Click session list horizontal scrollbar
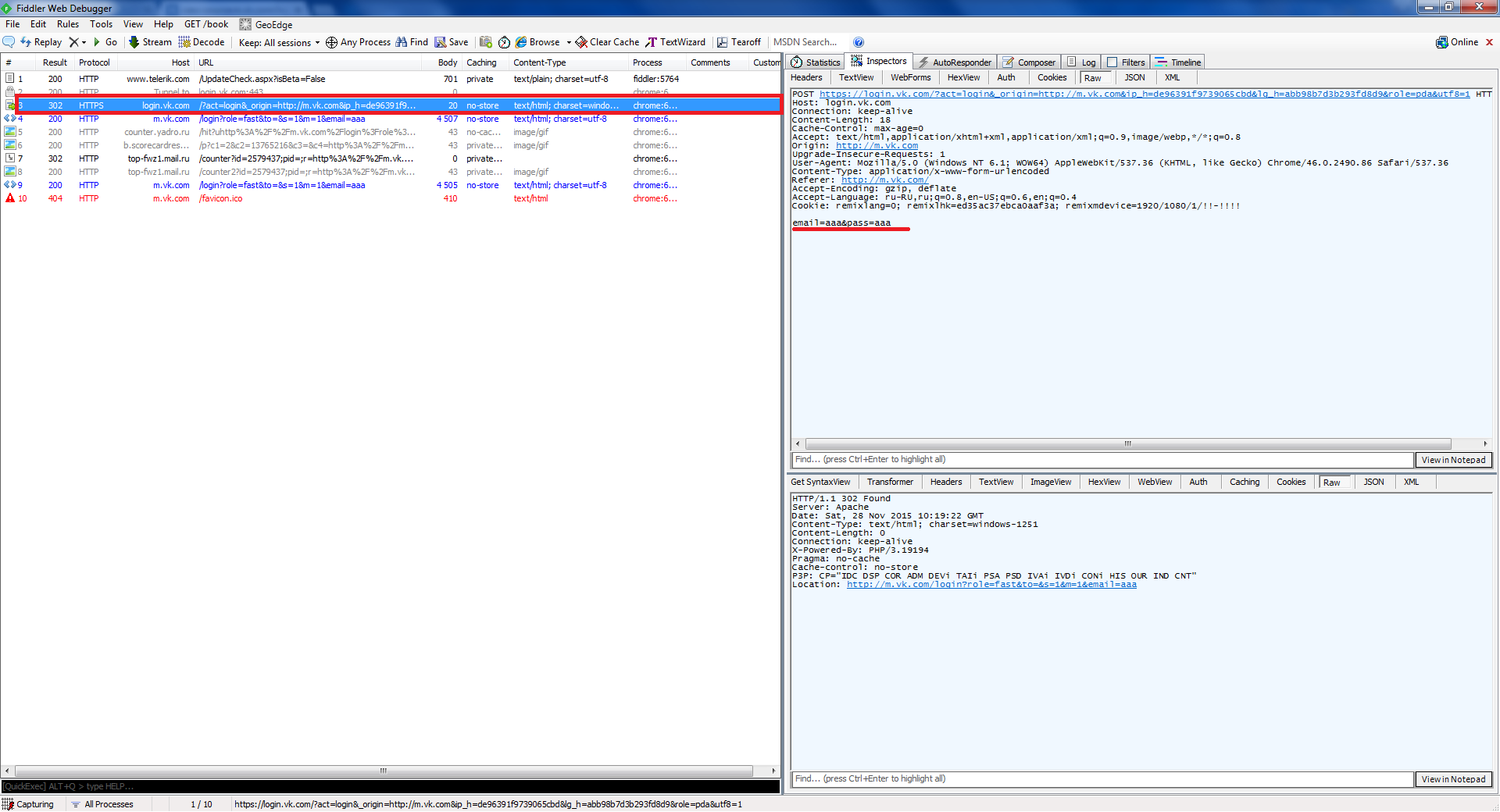 (x=384, y=771)
